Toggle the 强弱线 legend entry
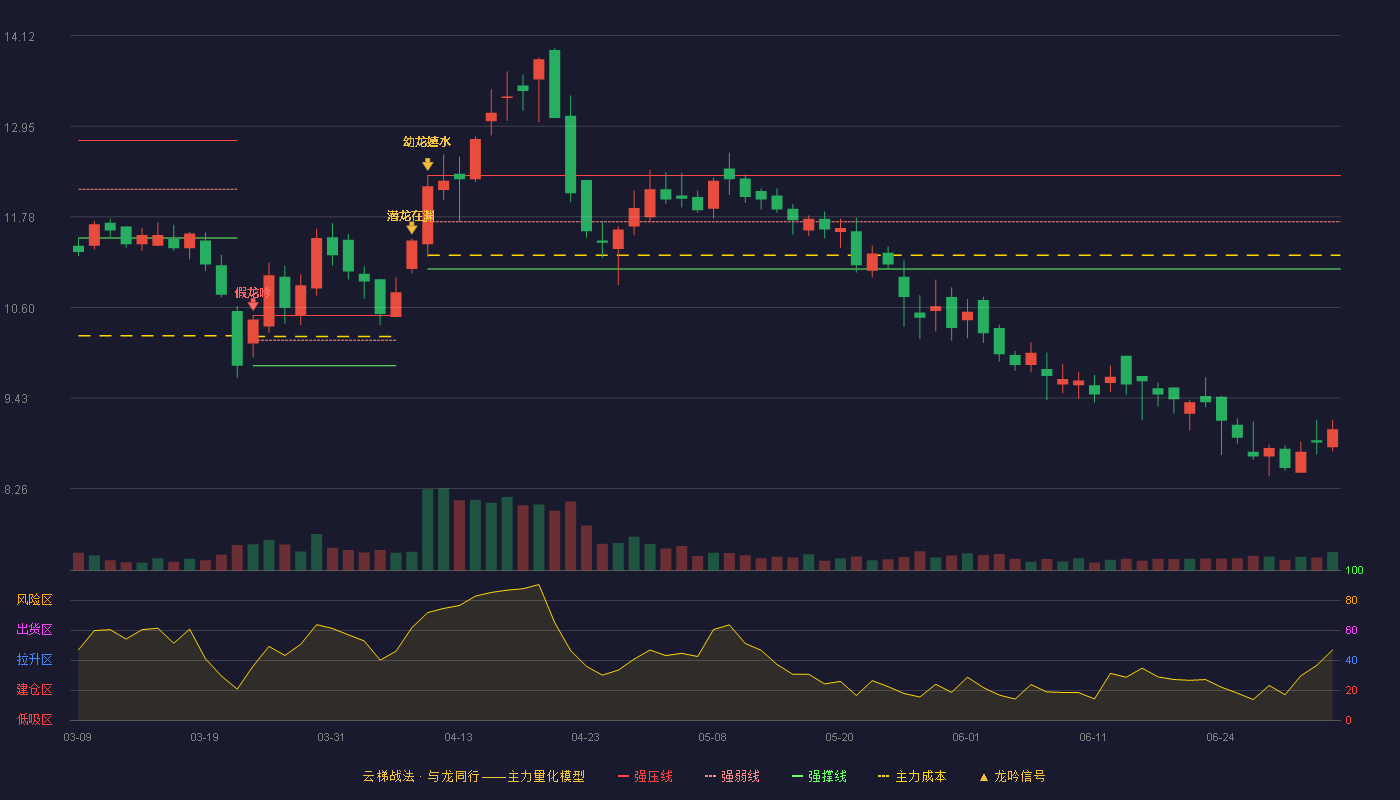Image resolution: width=1400 pixels, height=800 pixels. pyautogui.click(x=732, y=776)
